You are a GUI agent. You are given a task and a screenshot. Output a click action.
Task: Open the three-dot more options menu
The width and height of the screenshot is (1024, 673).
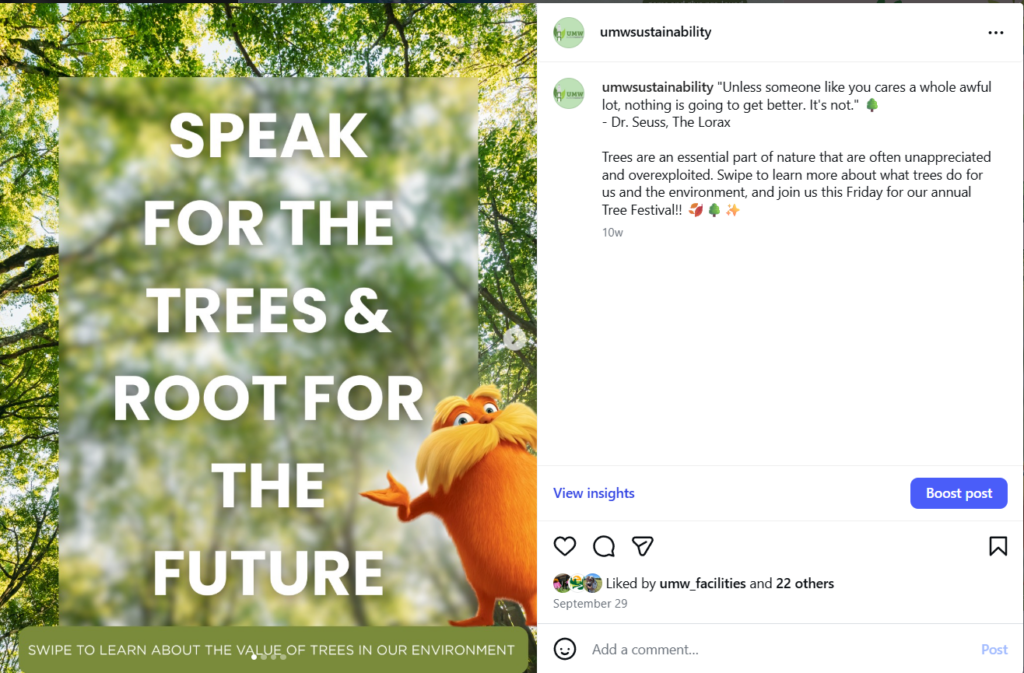pyautogui.click(x=995, y=32)
